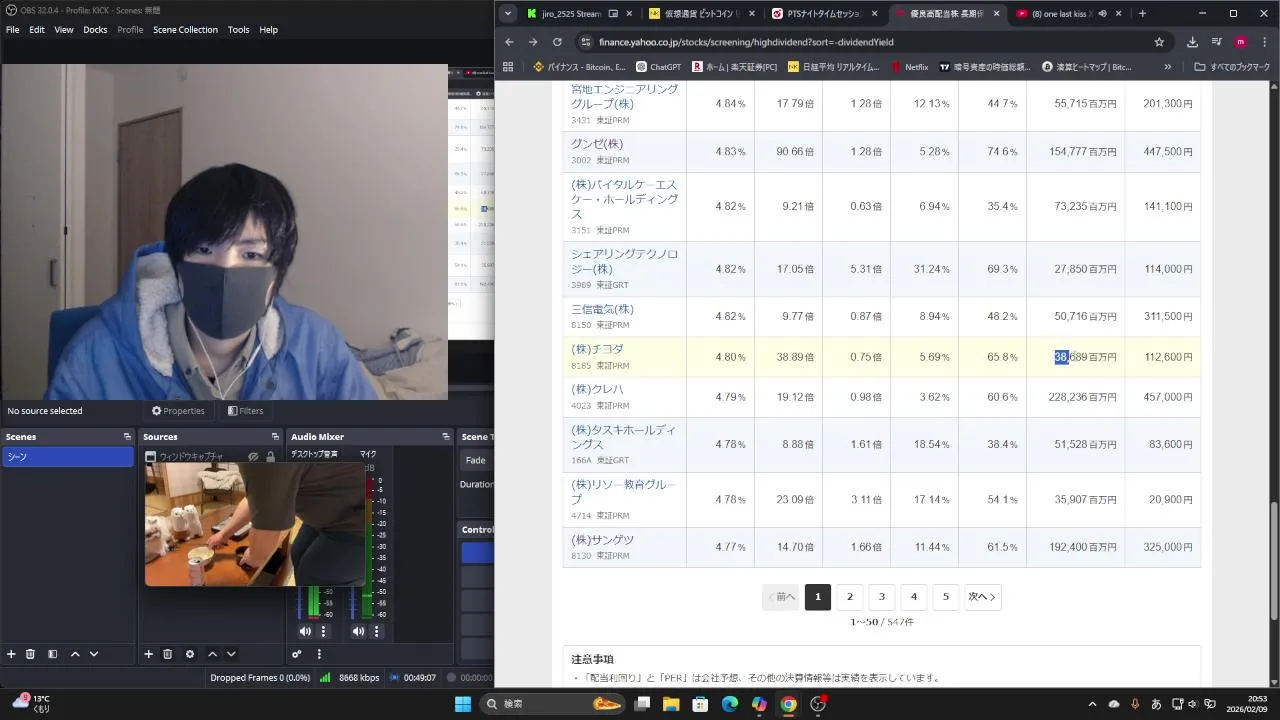Mute the マイク audio channel
1280x720 pixels.
click(x=358, y=631)
